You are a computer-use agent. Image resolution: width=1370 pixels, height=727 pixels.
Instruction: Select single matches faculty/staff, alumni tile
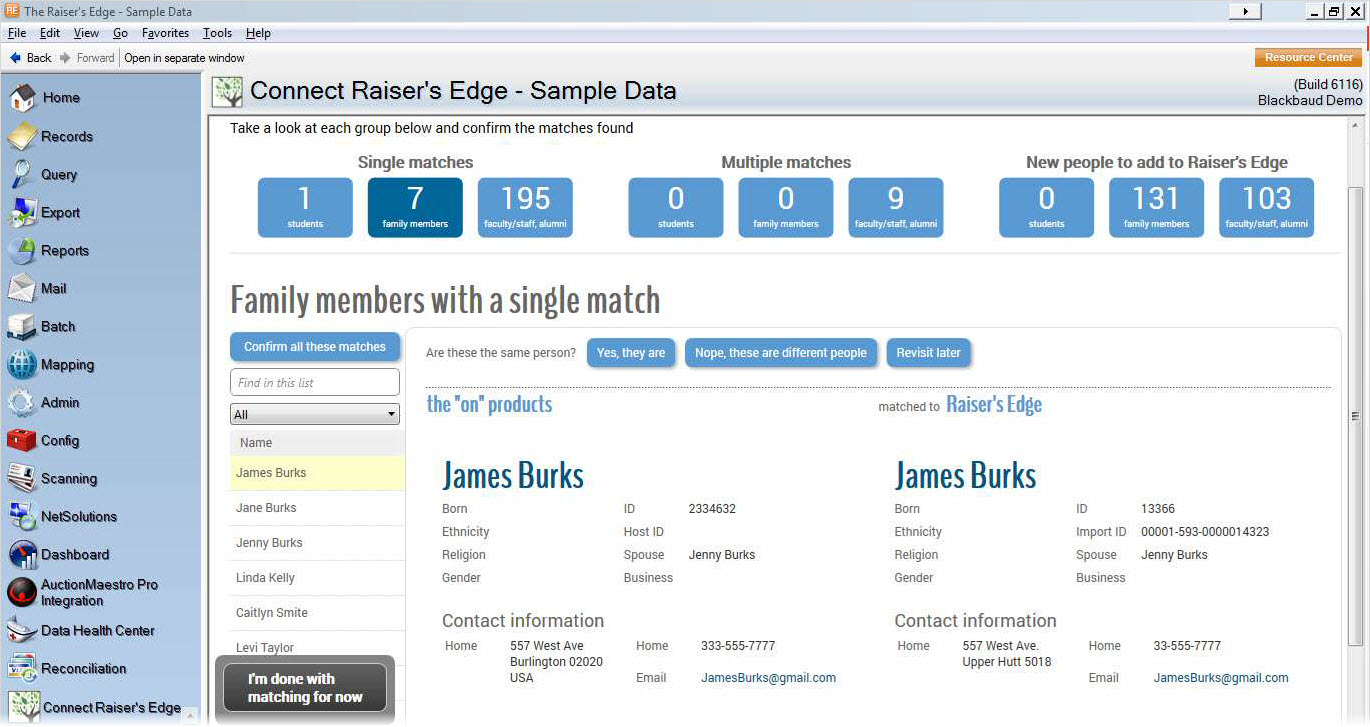tap(525, 208)
